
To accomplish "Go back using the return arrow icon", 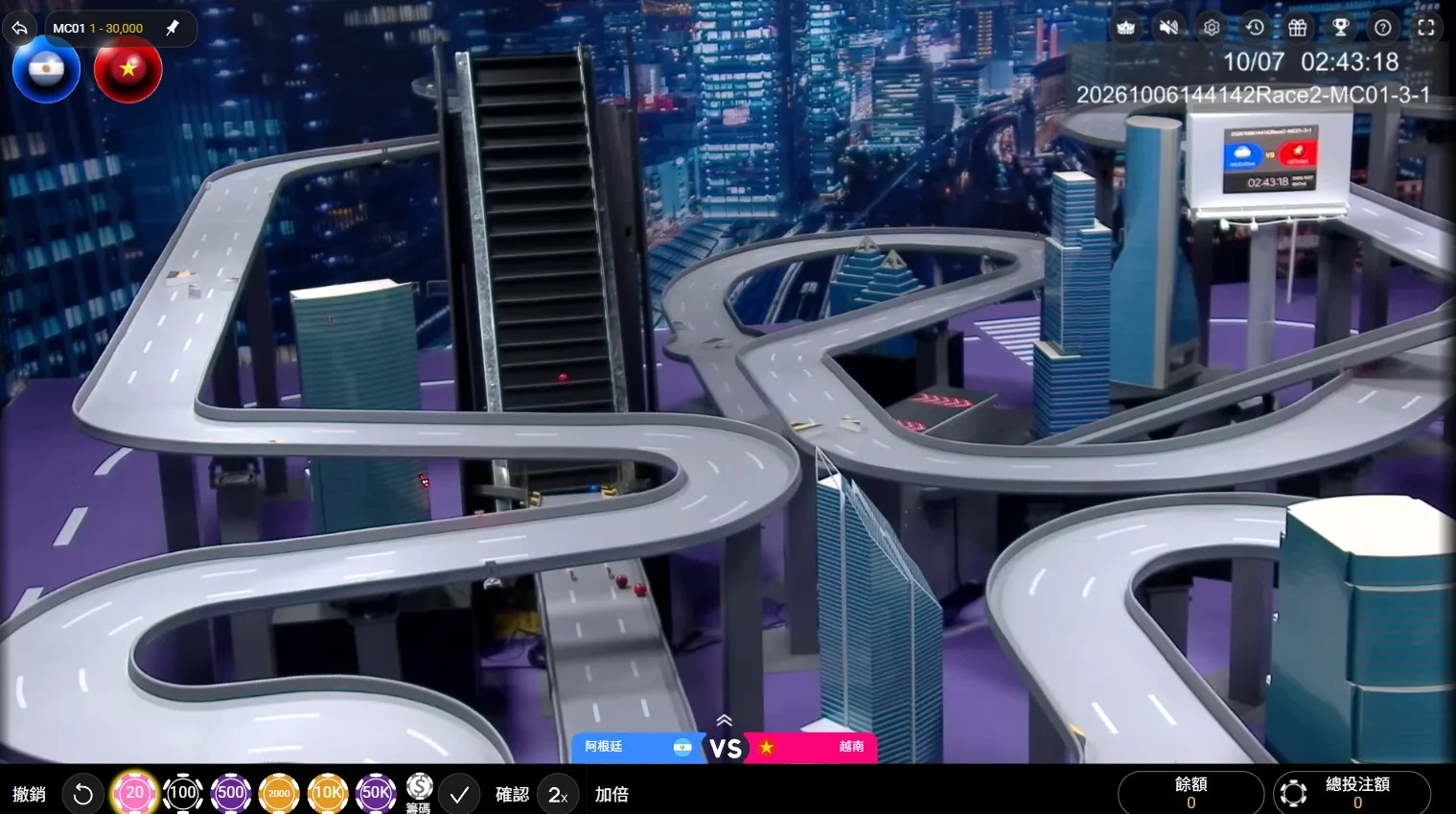I will click(x=19, y=28).
